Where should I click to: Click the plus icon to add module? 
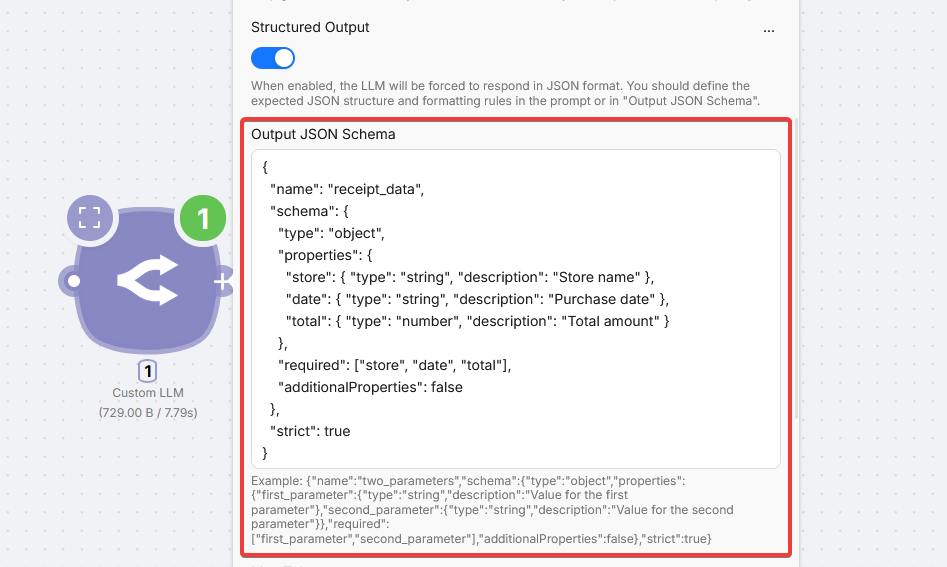(220, 282)
